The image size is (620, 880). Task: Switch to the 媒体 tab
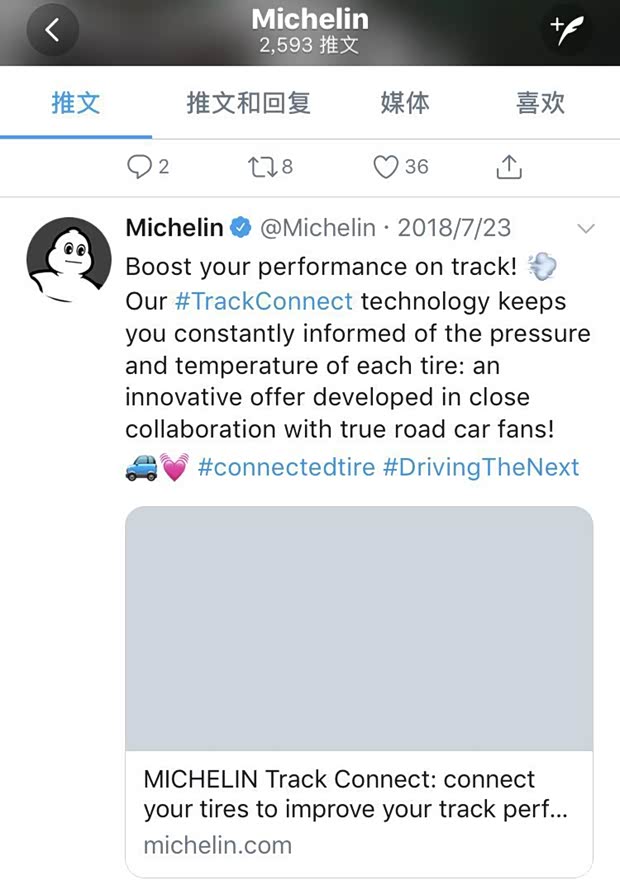click(x=405, y=103)
